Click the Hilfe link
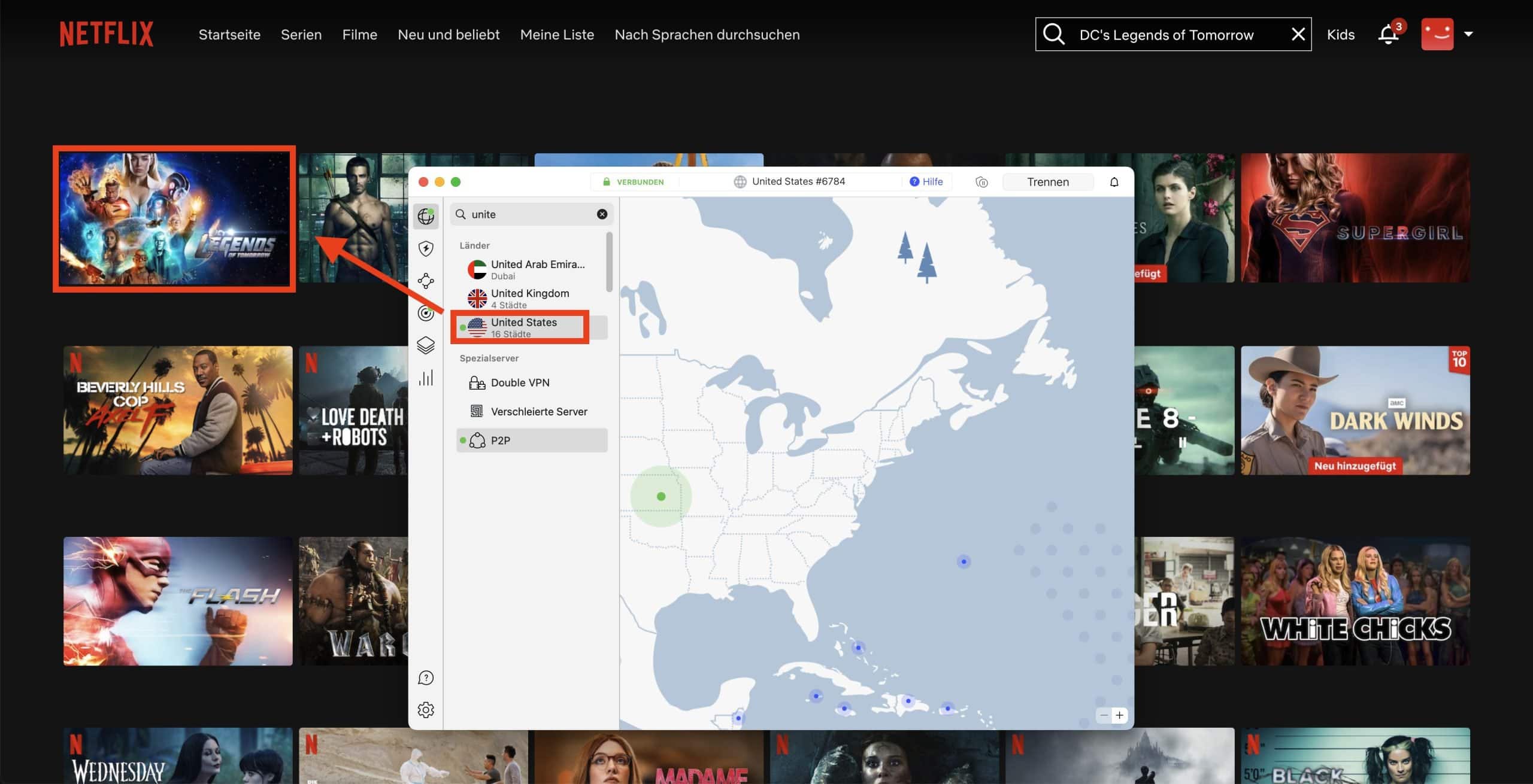 click(926, 181)
